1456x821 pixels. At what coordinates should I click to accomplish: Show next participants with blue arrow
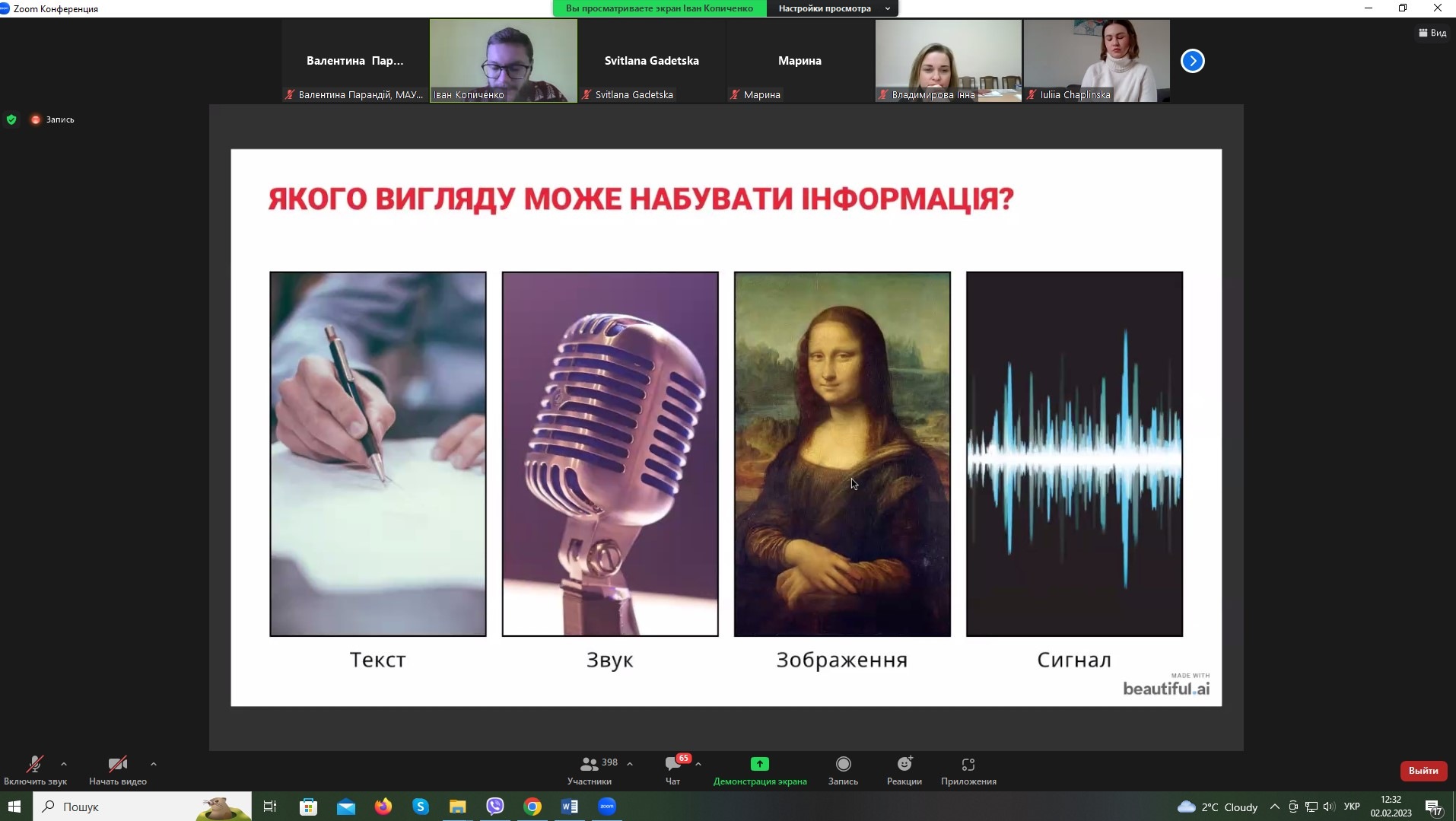pyautogui.click(x=1192, y=61)
